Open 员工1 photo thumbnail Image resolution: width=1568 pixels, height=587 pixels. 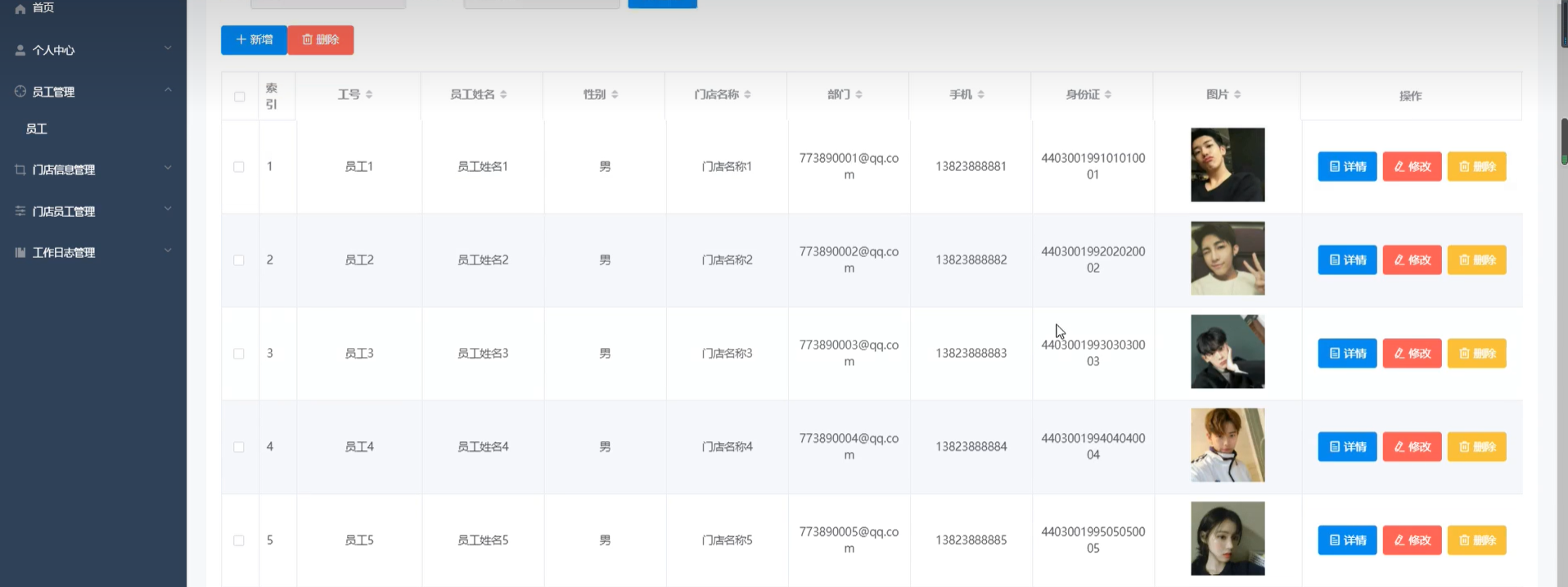(1228, 165)
